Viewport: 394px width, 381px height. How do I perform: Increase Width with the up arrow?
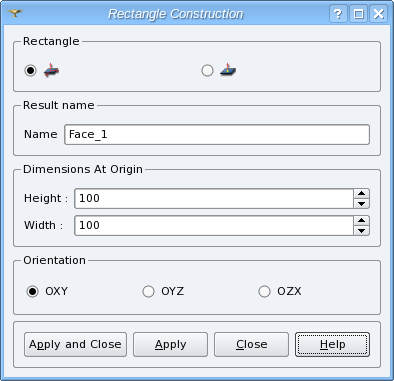coord(362,221)
